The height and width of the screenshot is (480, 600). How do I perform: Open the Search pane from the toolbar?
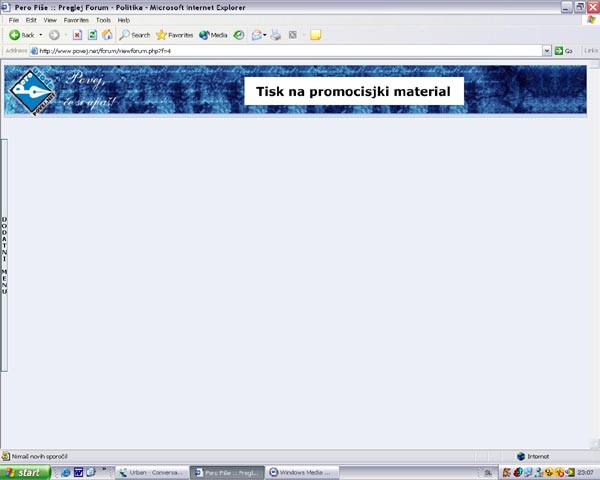point(134,35)
